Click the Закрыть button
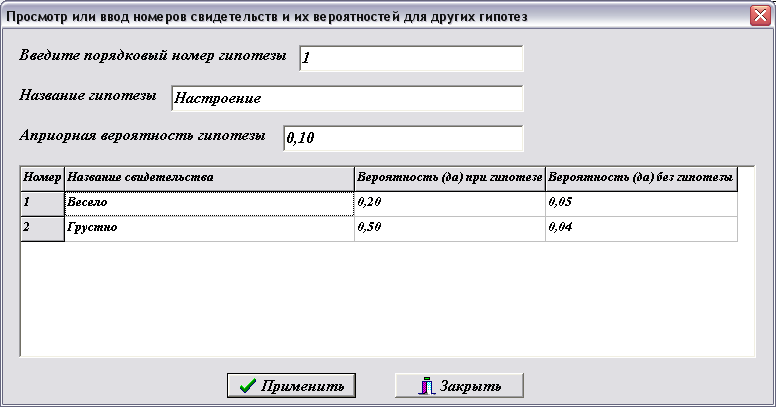This screenshot has height=407, width=776. pyautogui.click(x=459, y=385)
